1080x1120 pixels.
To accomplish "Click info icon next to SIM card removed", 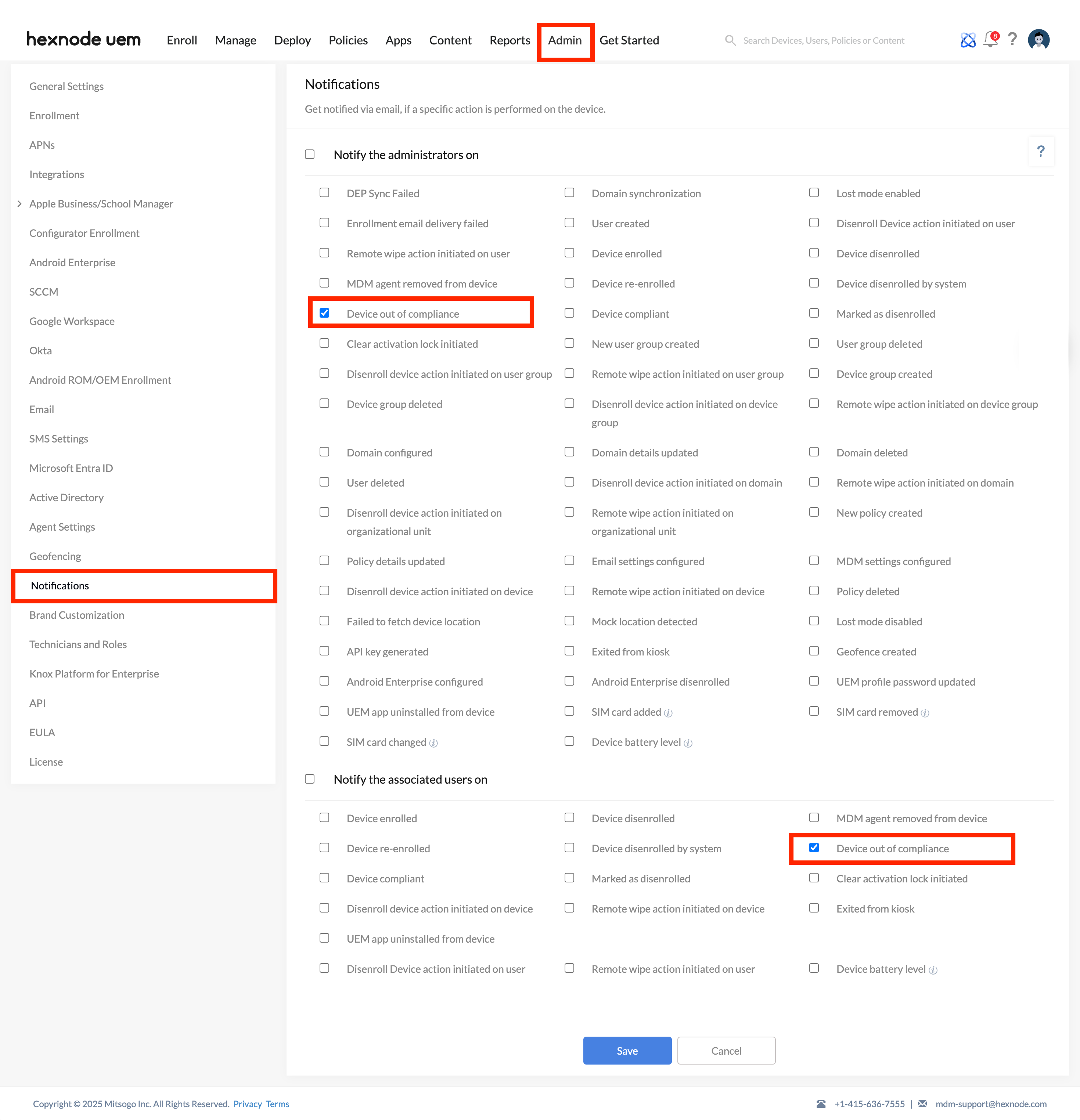I will click(925, 713).
